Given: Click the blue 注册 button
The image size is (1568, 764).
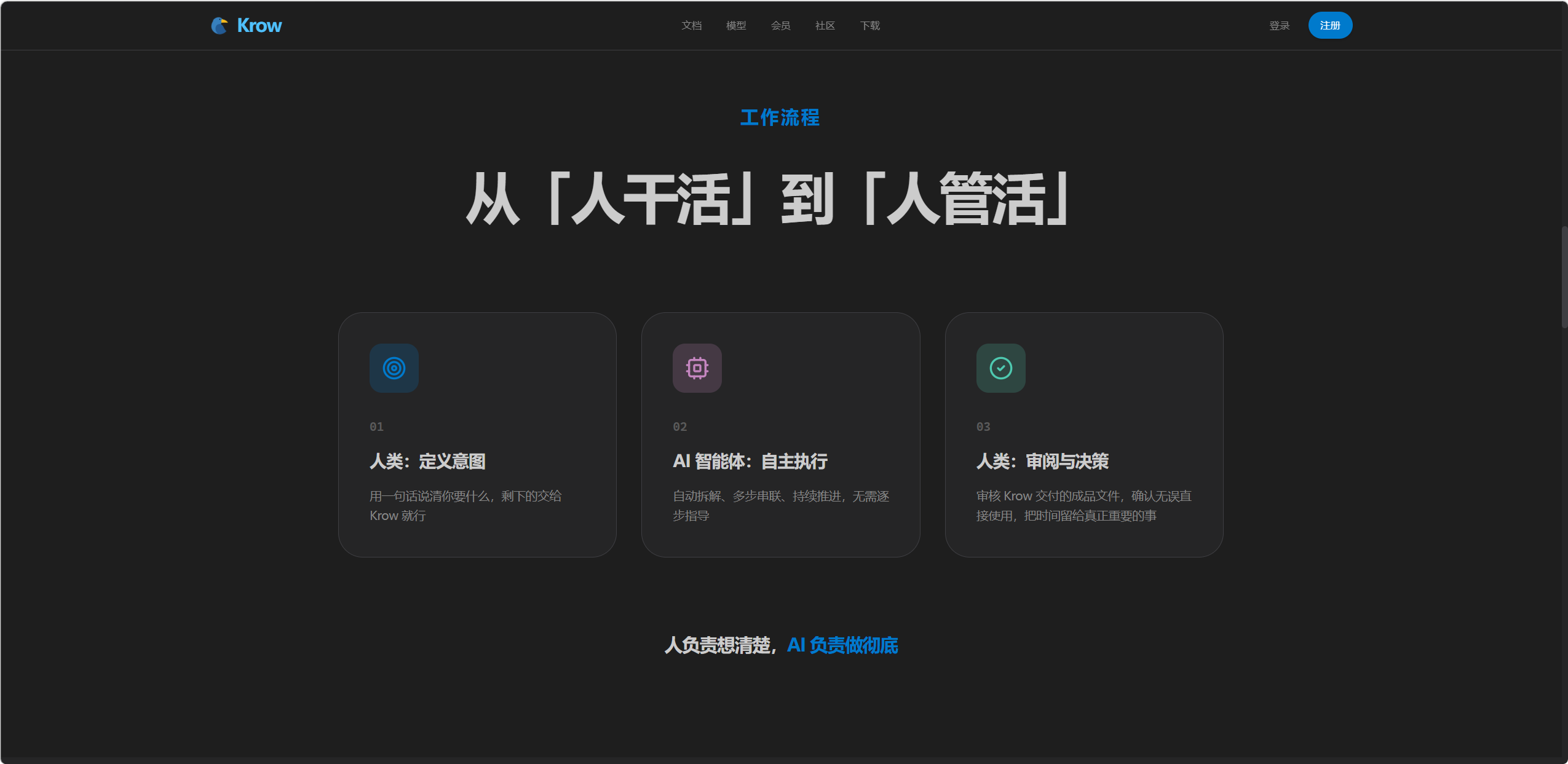Looking at the screenshot, I should 1330,25.
